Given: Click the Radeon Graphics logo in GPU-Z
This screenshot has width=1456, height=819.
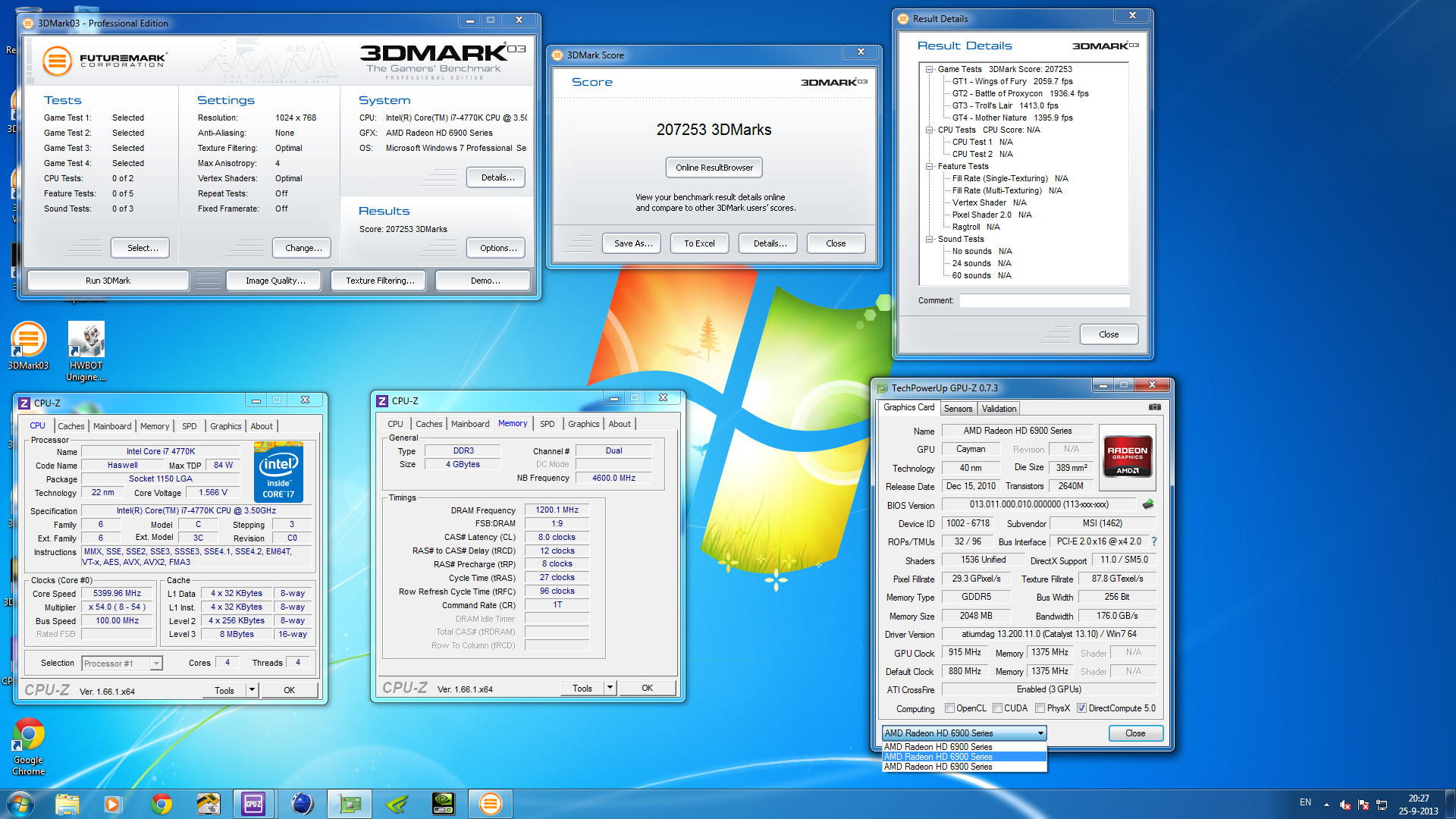Looking at the screenshot, I should coord(1128,456).
